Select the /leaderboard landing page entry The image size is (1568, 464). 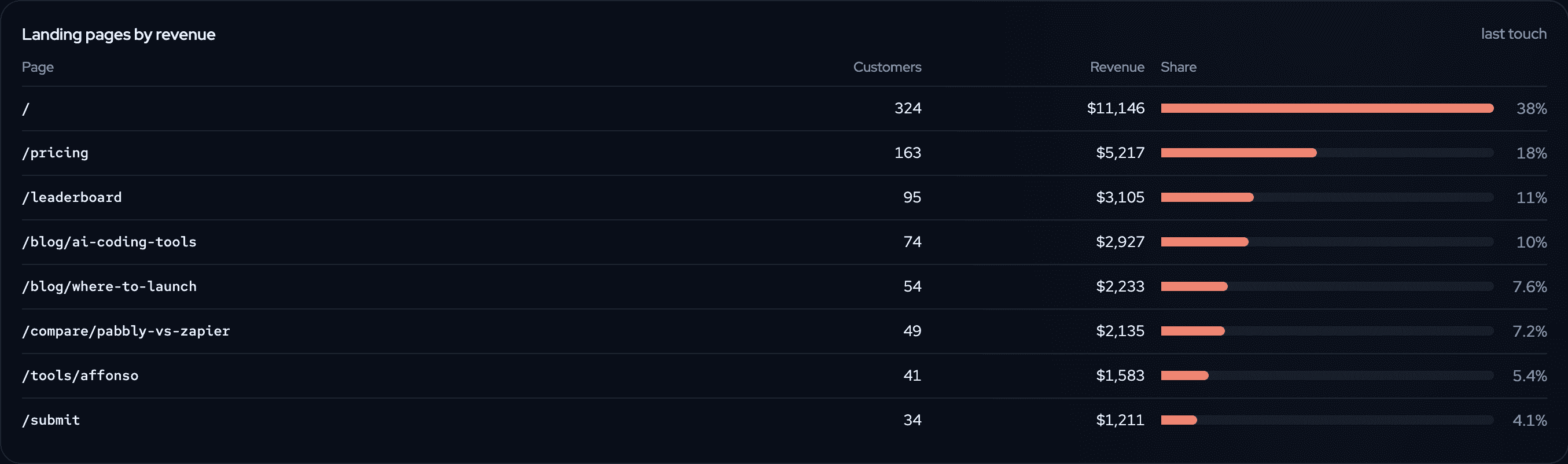[72, 197]
